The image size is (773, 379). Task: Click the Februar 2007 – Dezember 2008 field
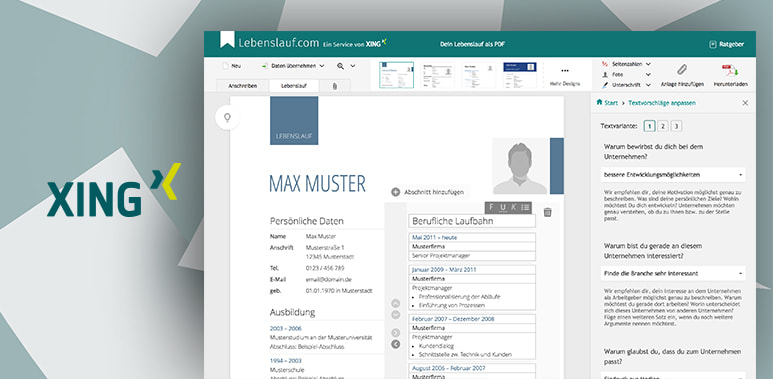coord(472,319)
